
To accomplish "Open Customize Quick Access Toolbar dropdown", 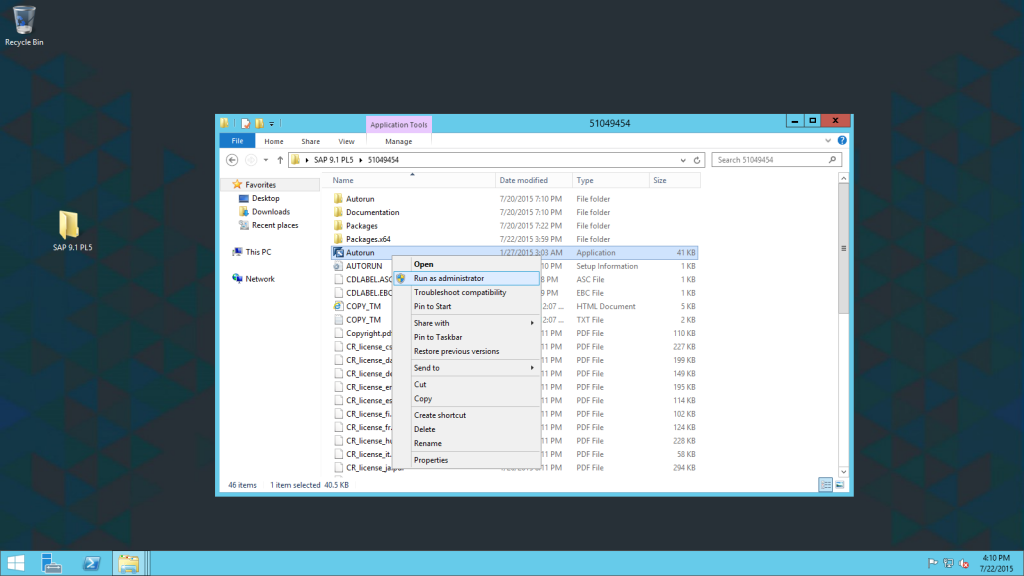I will pos(272,123).
